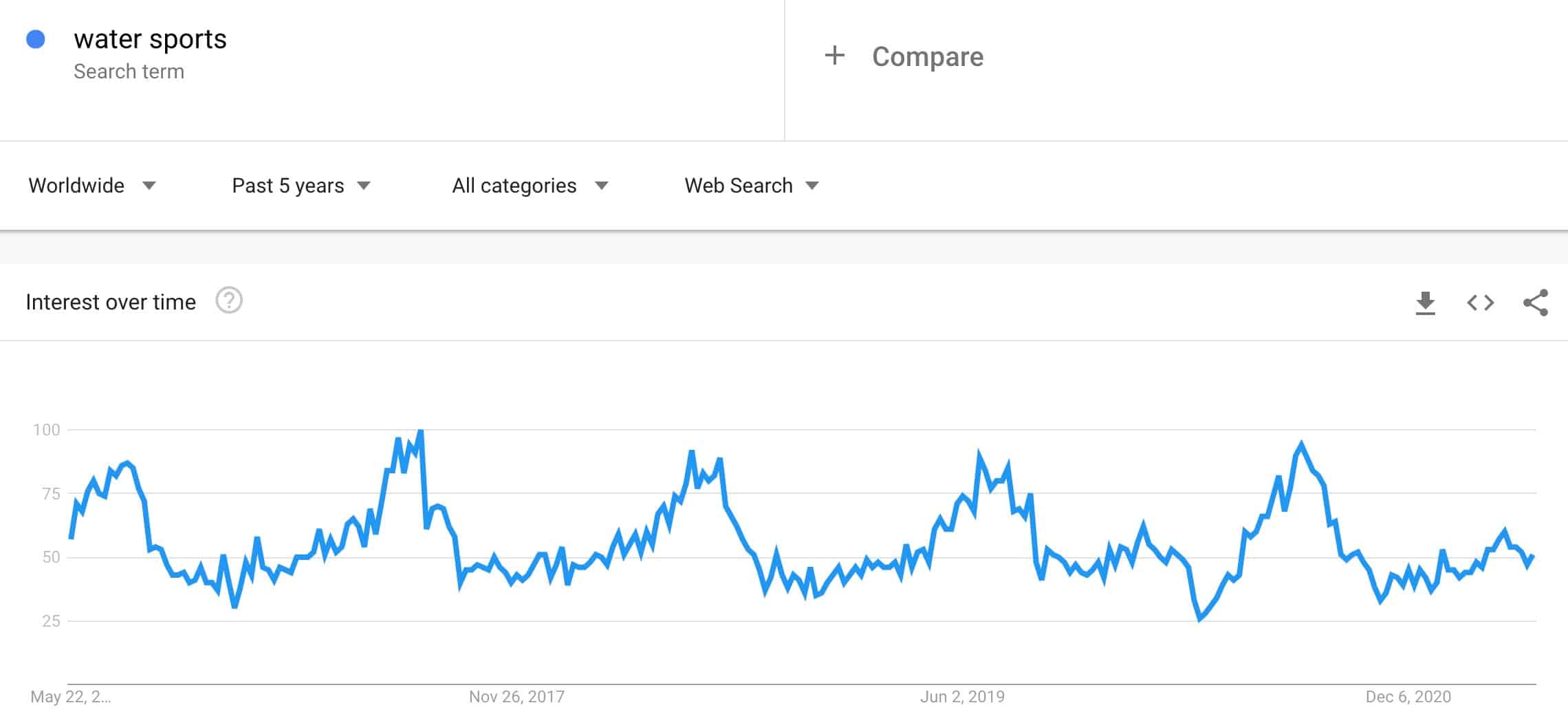Click the plus icon beside Compare
This screenshot has height=714, width=1568.
click(x=834, y=56)
